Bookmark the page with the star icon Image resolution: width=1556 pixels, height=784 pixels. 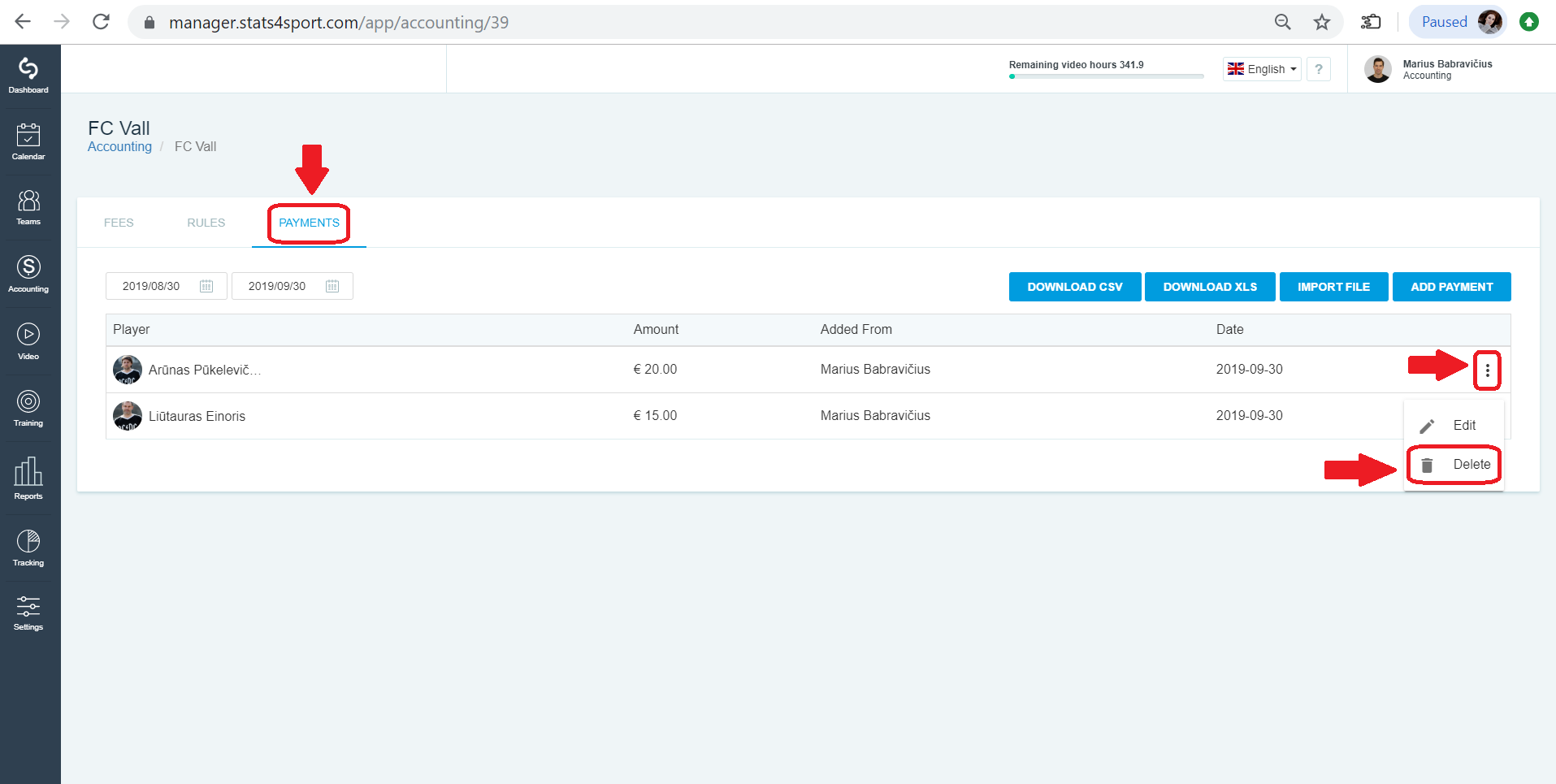tap(1322, 22)
